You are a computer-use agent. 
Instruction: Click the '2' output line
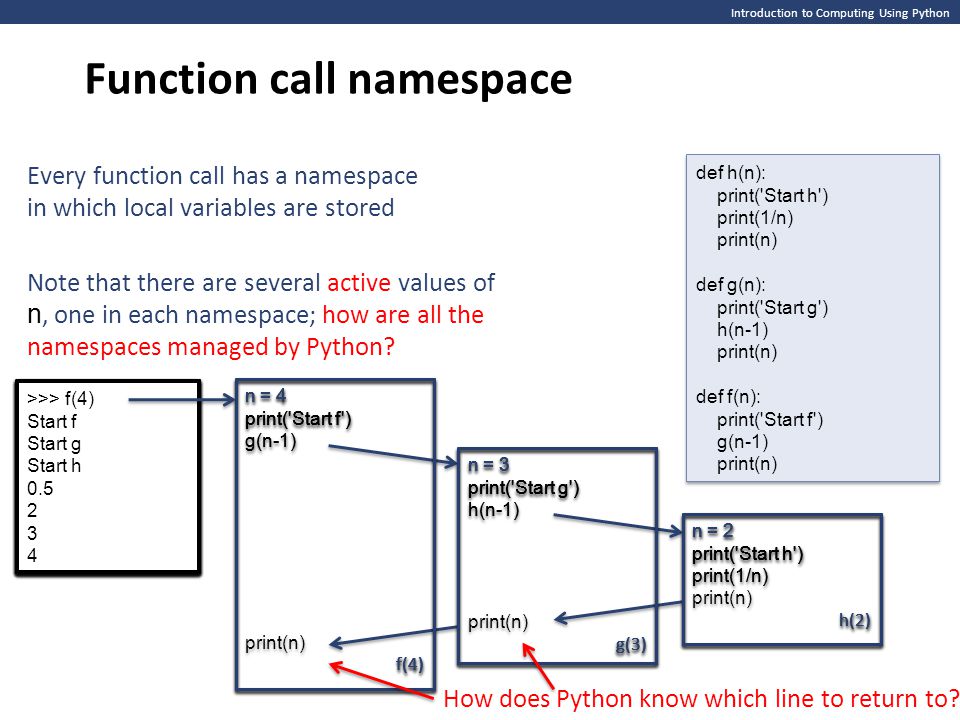tap(32, 511)
